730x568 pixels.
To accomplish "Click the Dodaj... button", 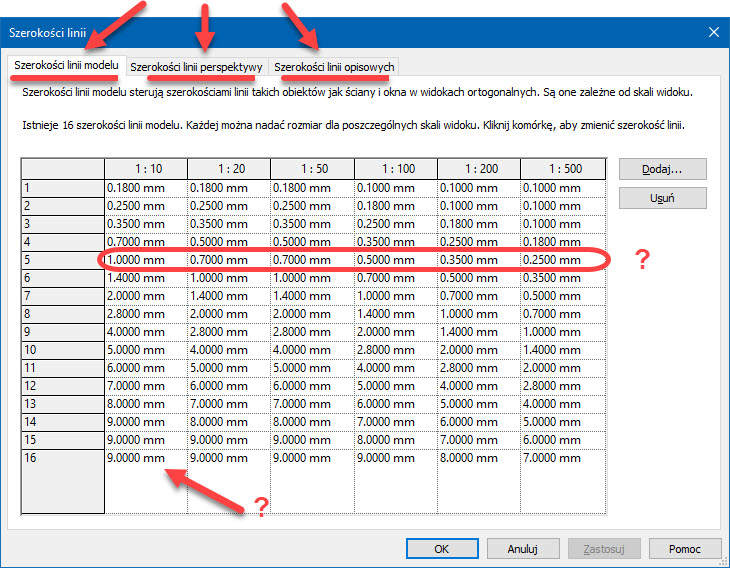I will click(662, 168).
